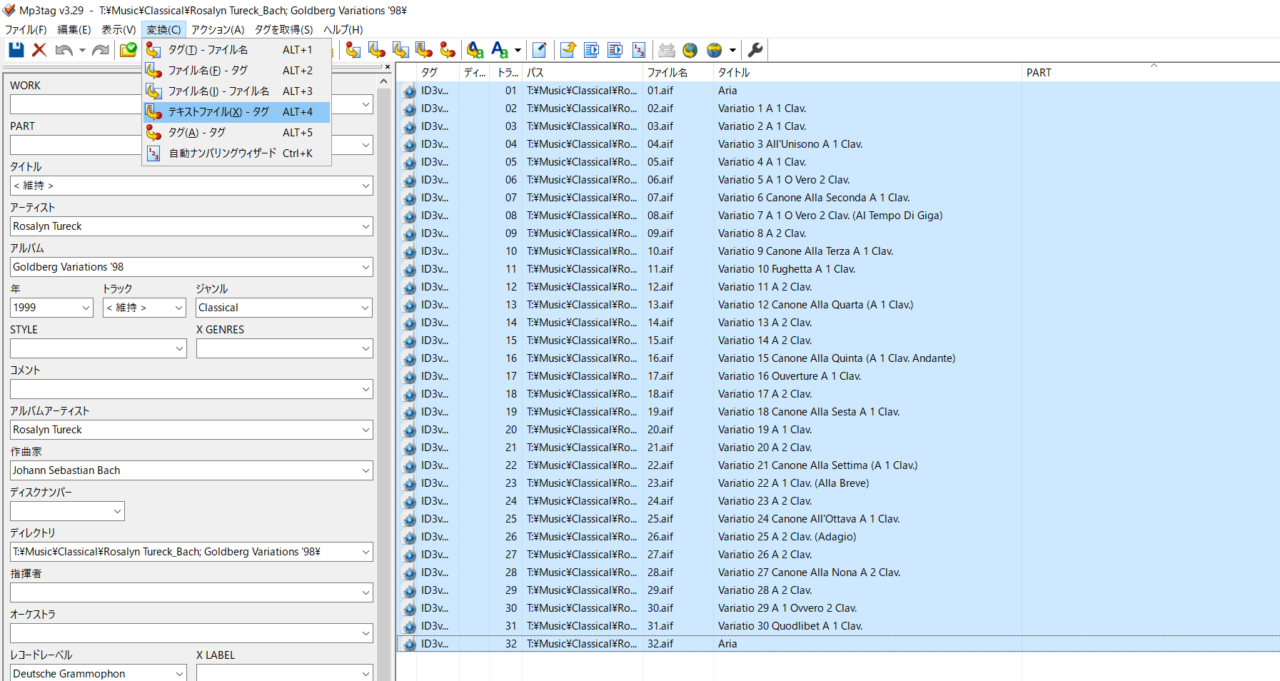Select the row Variatio 30 Quodlibet A 1 Clav.
1280x681 pixels.
(839, 626)
